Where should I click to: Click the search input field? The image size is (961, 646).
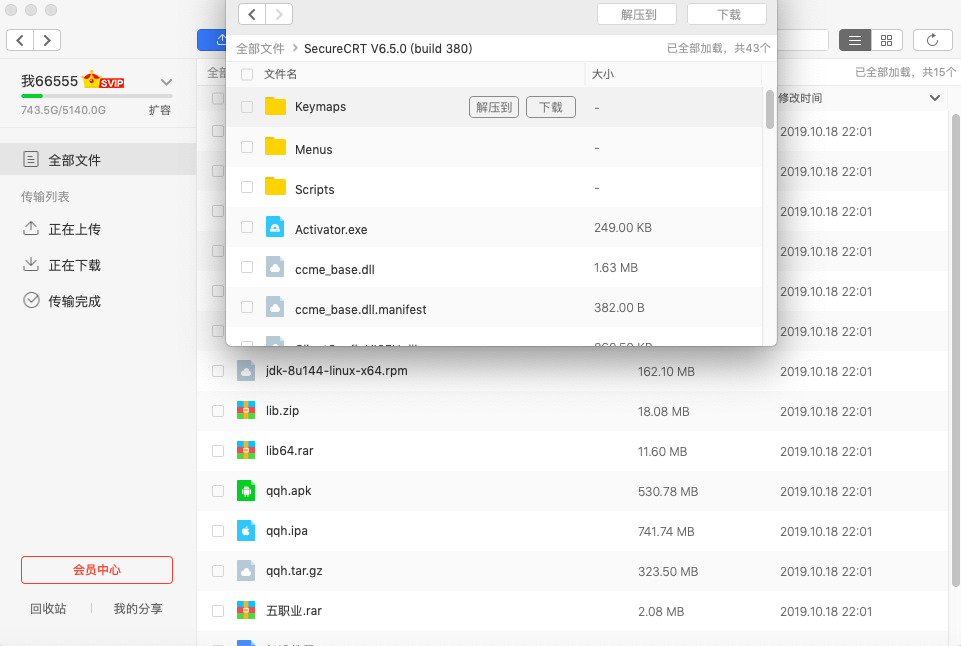click(803, 40)
